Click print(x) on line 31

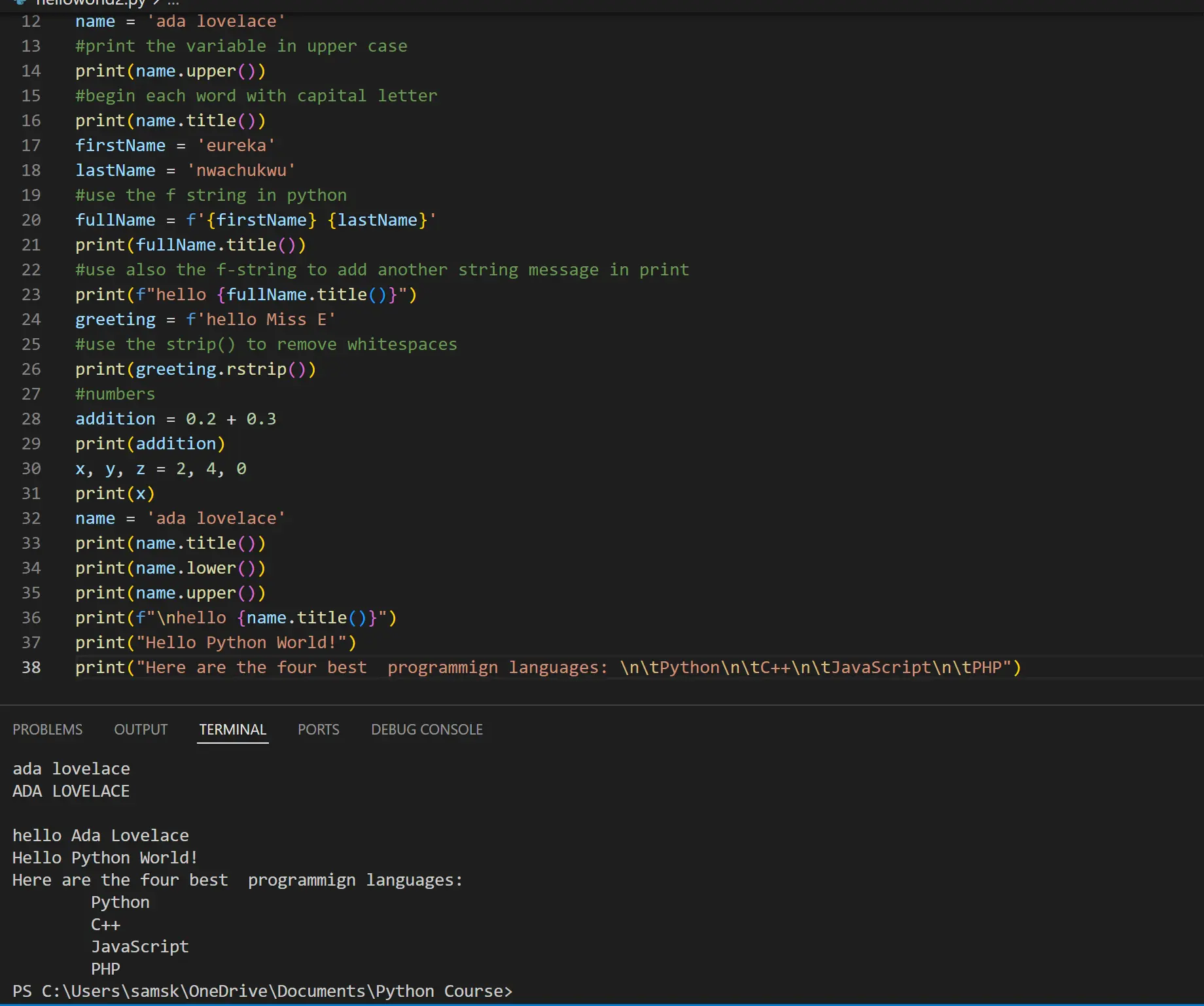(115, 493)
